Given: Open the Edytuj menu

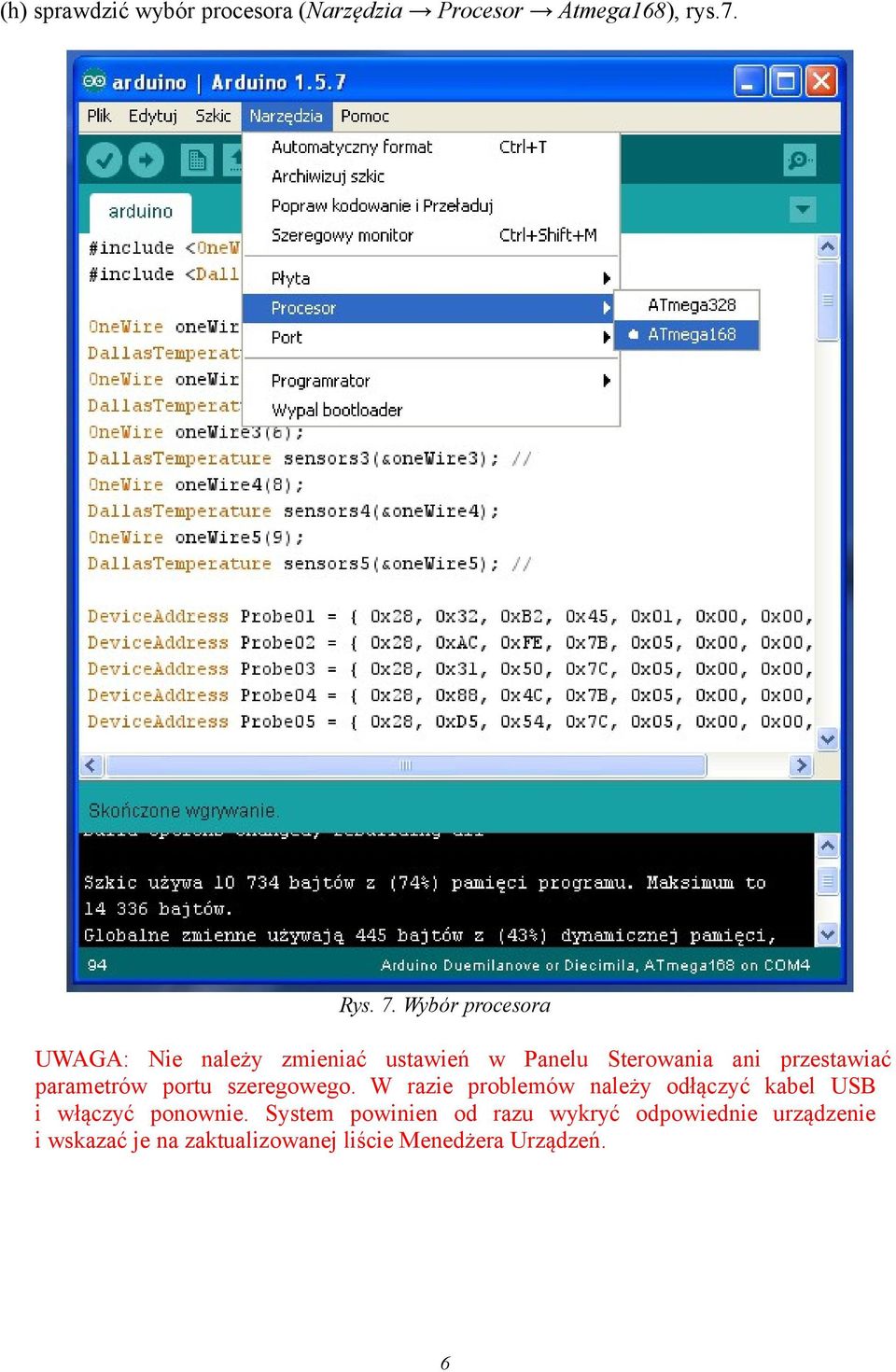Looking at the screenshot, I should 153,116.
